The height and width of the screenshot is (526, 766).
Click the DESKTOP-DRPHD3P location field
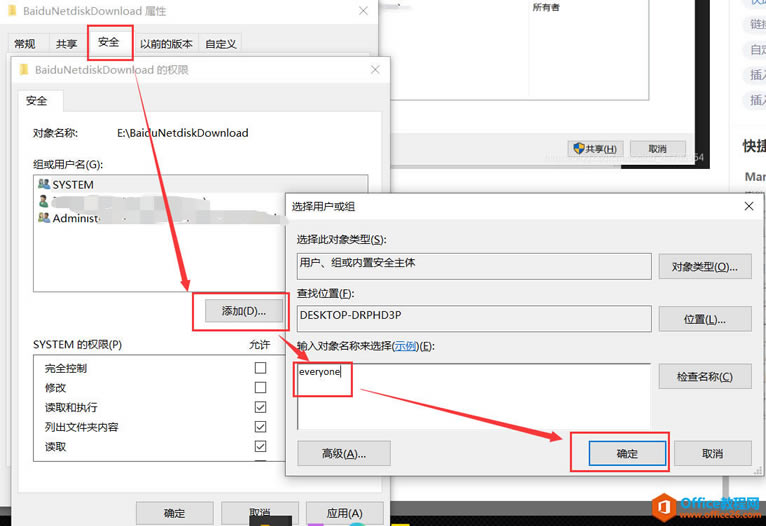tap(474, 318)
